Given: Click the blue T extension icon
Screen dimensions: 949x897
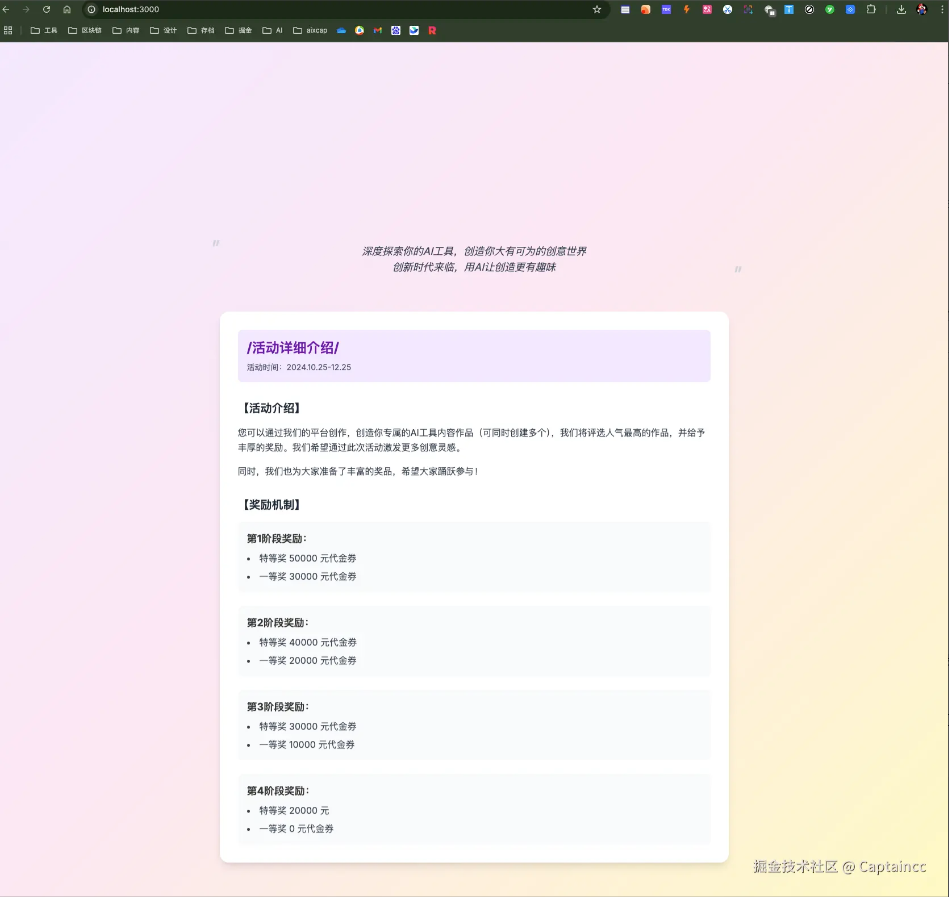Looking at the screenshot, I should click(789, 10).
